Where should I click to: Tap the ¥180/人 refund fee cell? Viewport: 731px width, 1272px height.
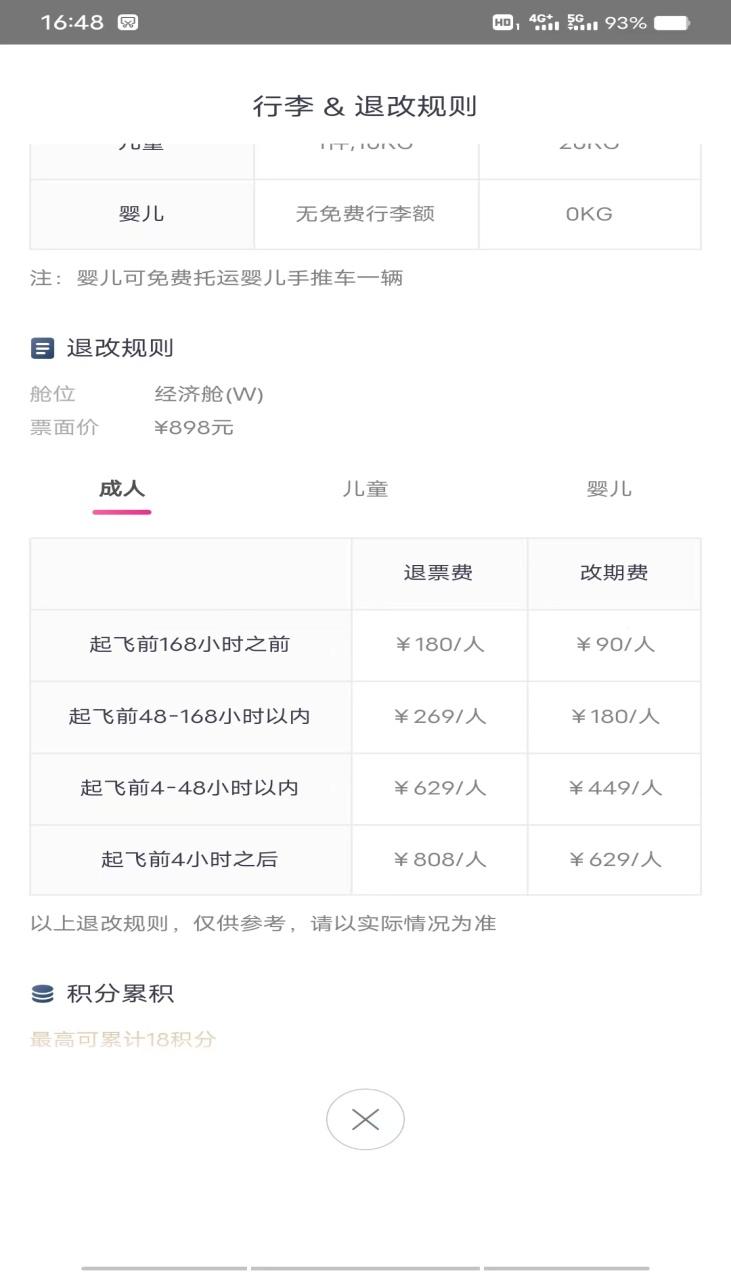click(439, 645)
